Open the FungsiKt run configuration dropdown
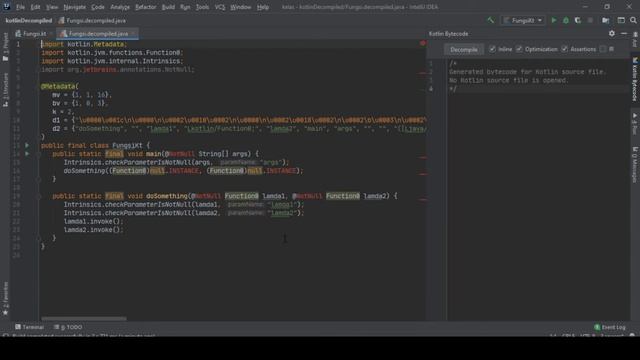Screen dimensions: 640x360 pos(523,20)
